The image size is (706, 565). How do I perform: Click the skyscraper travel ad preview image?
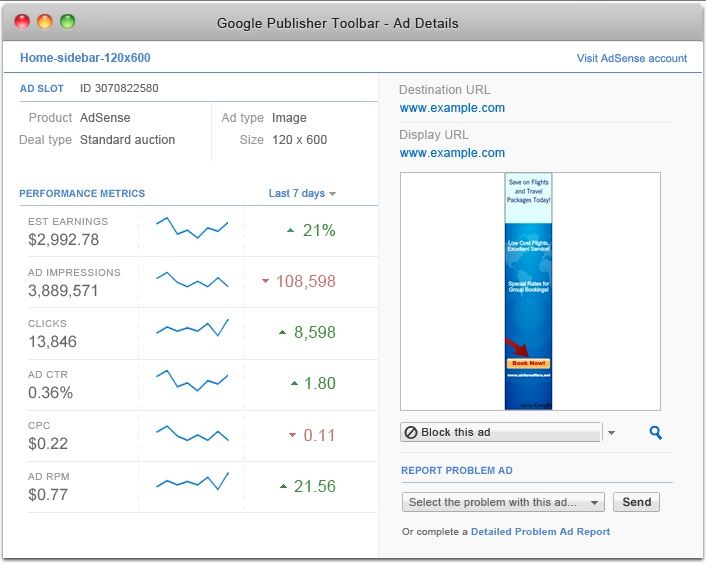(x=529, y=291)
